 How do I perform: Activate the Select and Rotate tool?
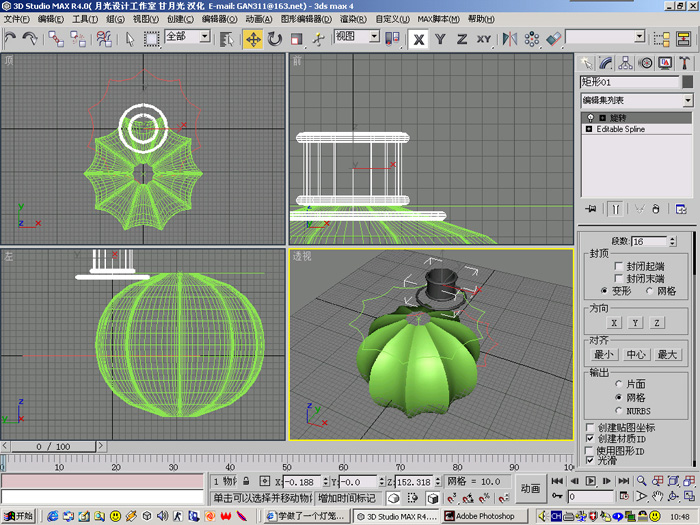(x=275, y=39)
